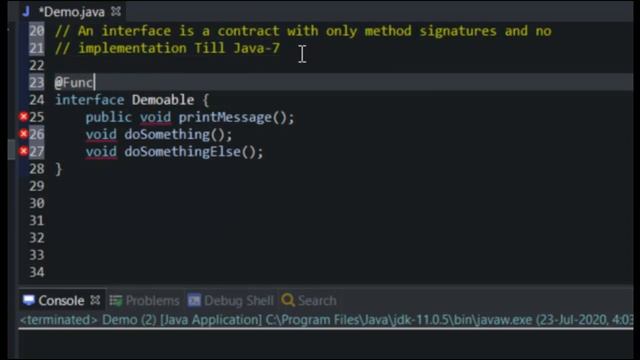
Task: Click the Search magnifier icon
Action: click(288, 300)
